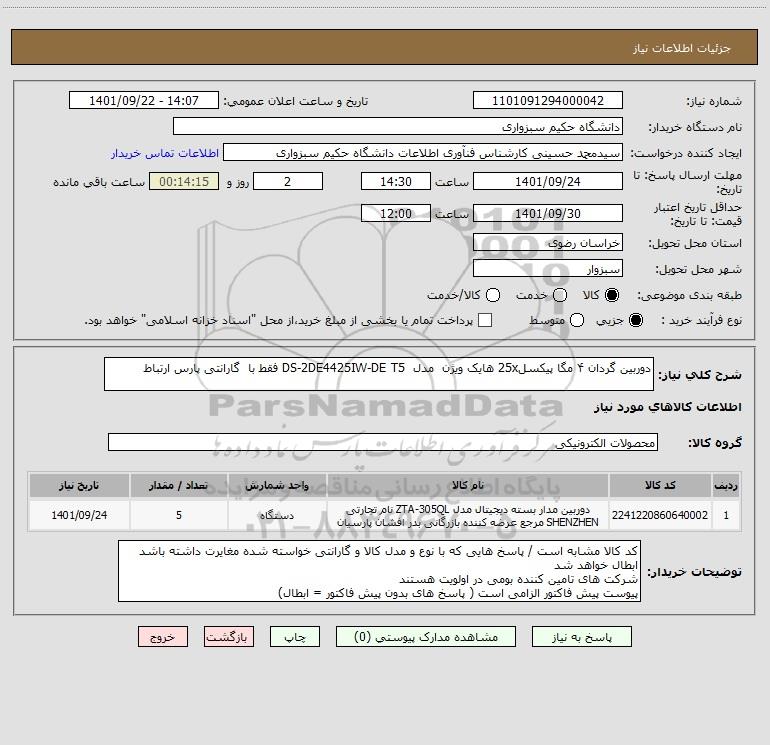Toggle the اسناد خزانه اسلامی payment checkbox
The height and width of the screenshot is (745, 770).
485,320
